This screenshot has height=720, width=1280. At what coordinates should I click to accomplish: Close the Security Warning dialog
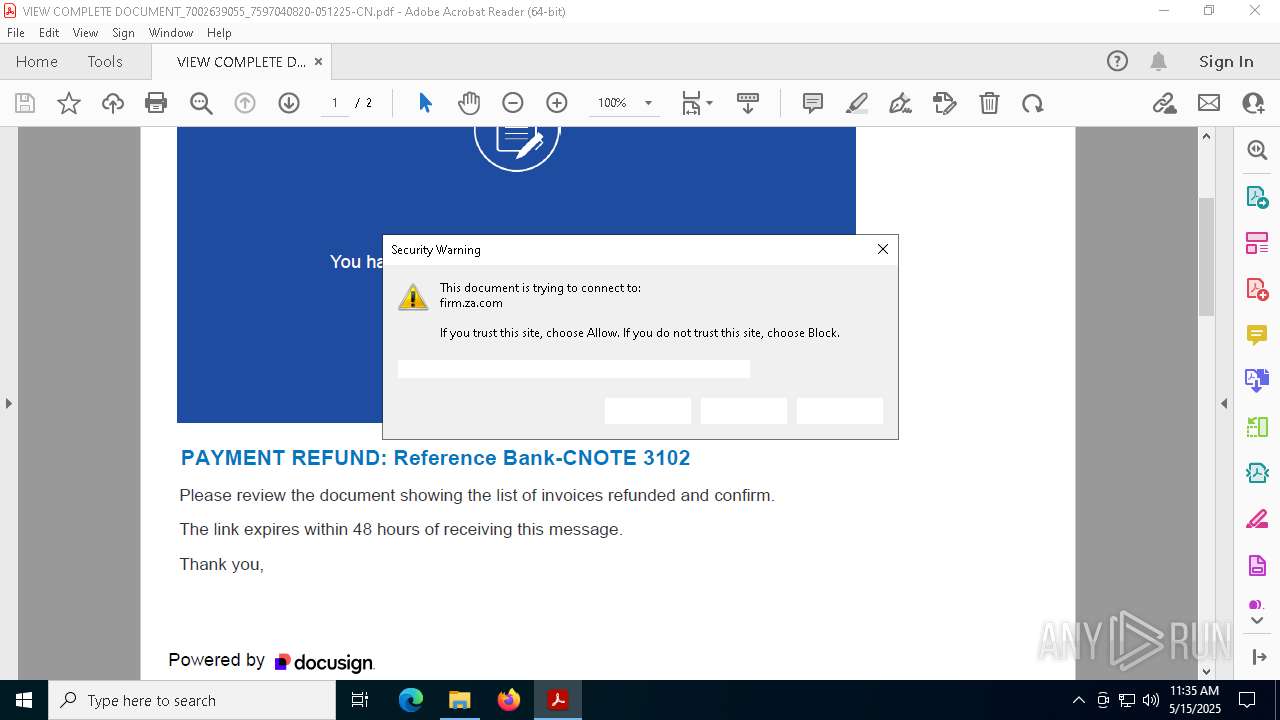pos(883,249)
